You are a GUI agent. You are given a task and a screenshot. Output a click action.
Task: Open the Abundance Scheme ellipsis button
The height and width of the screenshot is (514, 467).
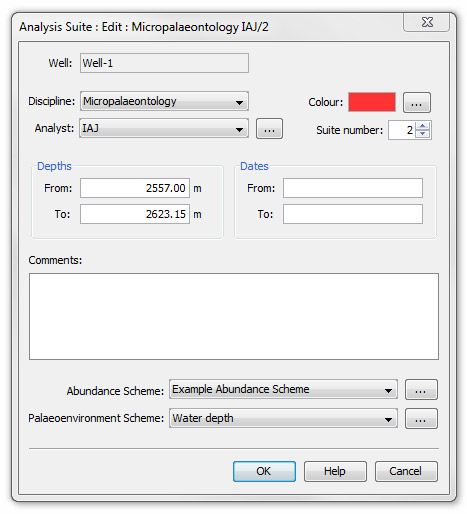click(x=421, y=389)
